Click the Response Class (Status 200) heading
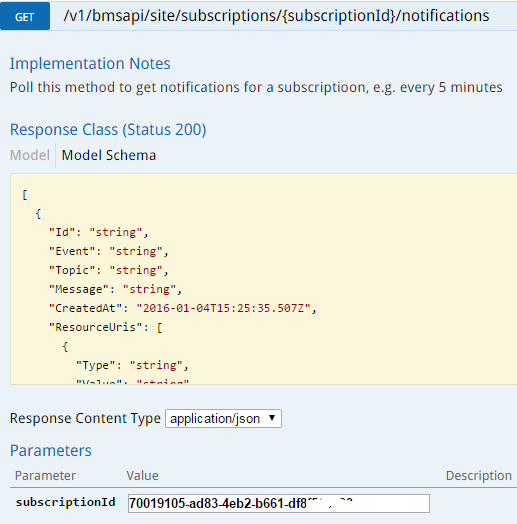517x524 pixels. (x=108, y=130)
